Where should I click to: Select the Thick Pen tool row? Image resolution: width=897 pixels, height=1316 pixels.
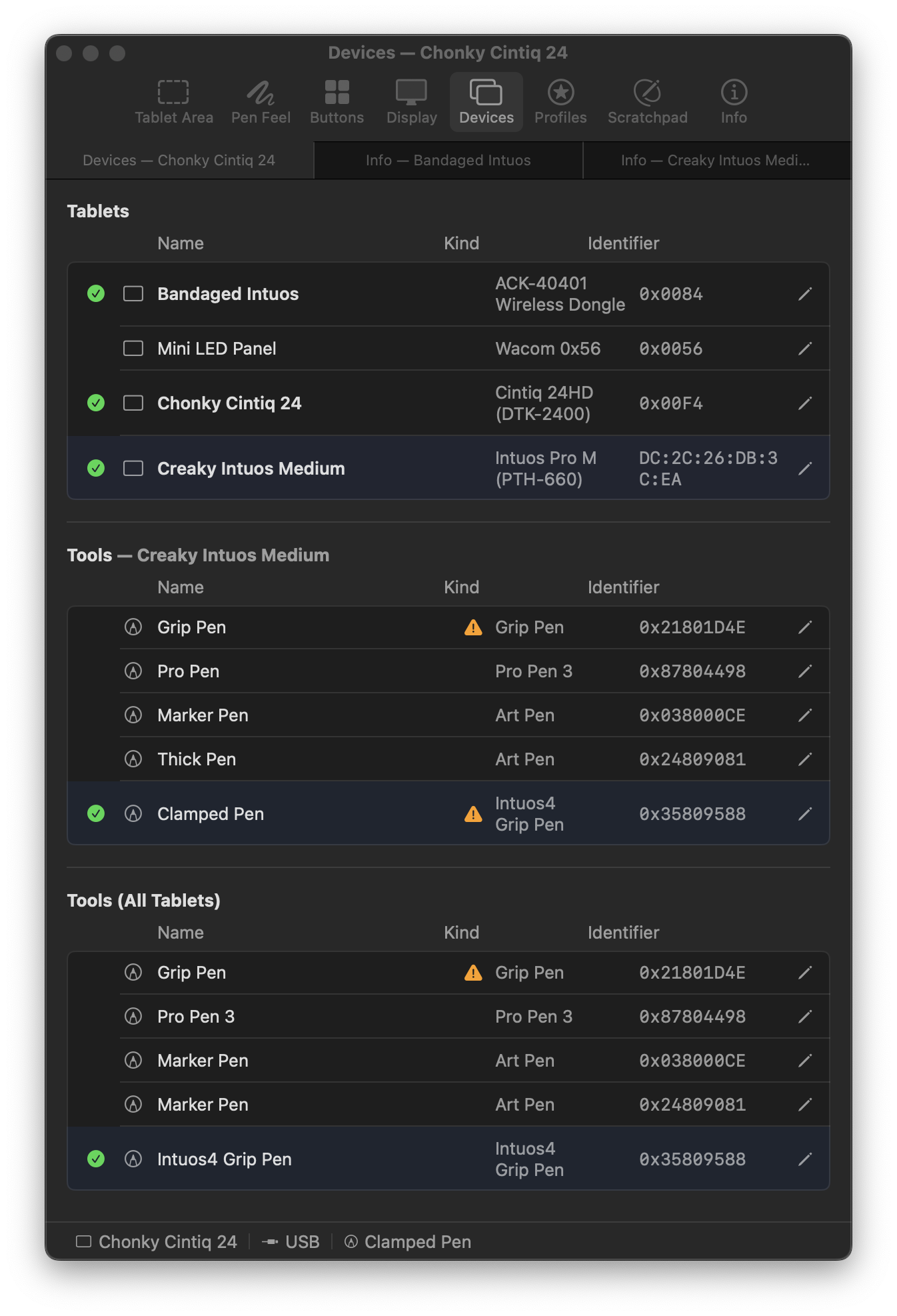[448, 759]
